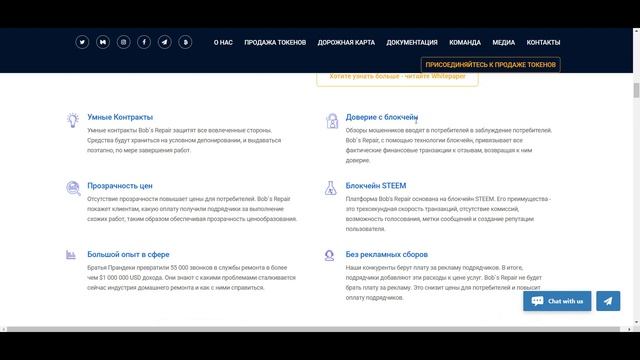Click the Большой опыт в сфере heading
This screenshot has width=640, height=360.
point(128,254)
